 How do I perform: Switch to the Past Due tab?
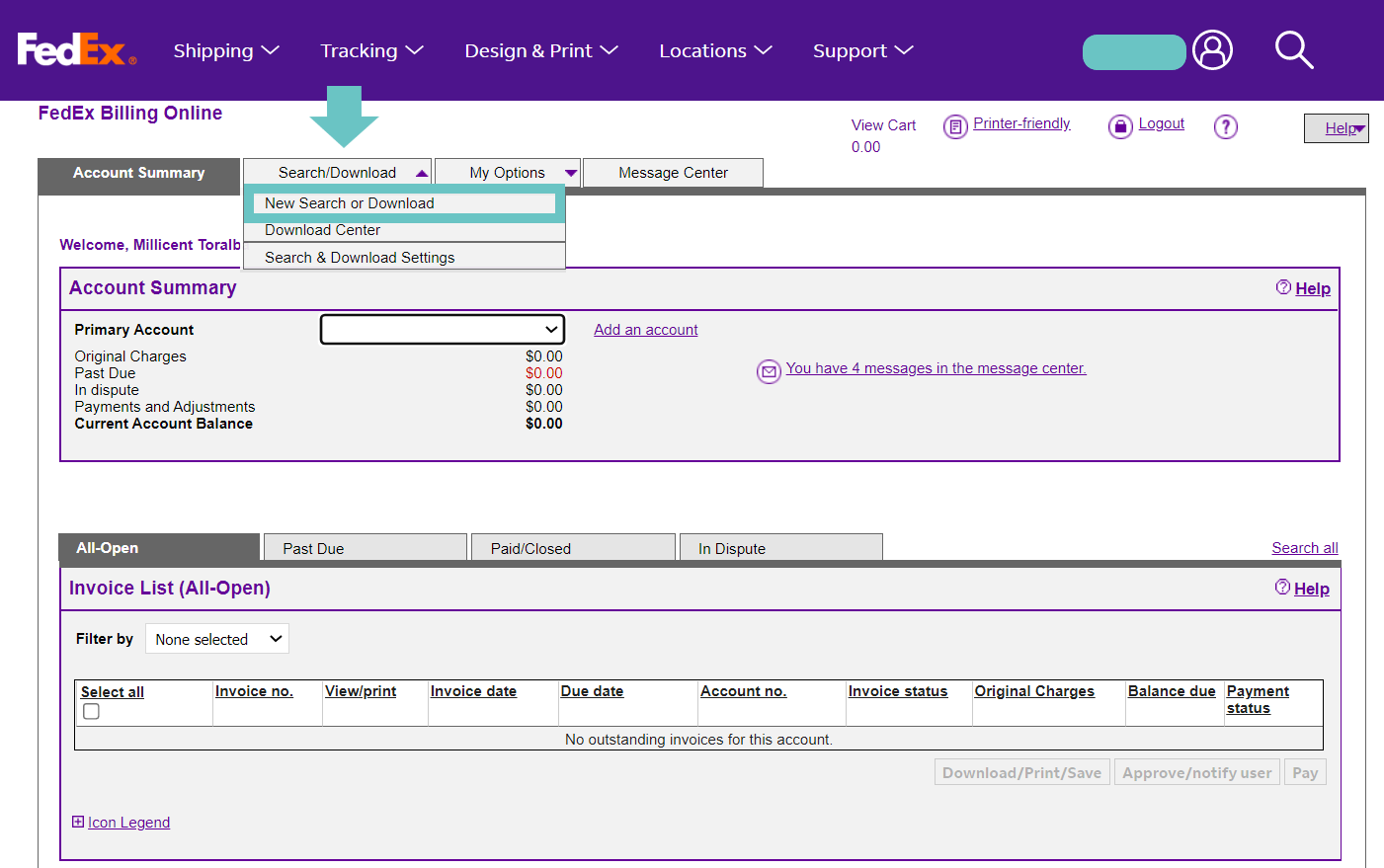(365, 546)
